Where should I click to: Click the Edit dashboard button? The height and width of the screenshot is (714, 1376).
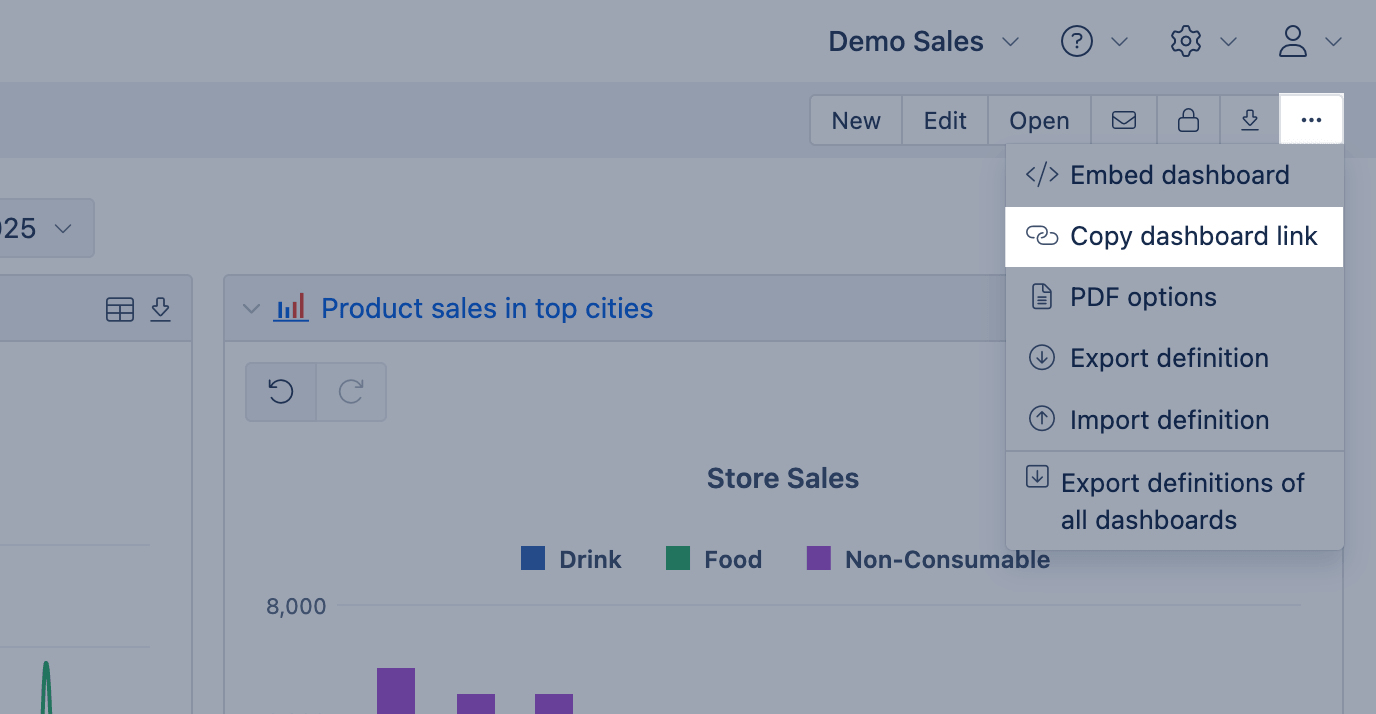coord(945,121)
